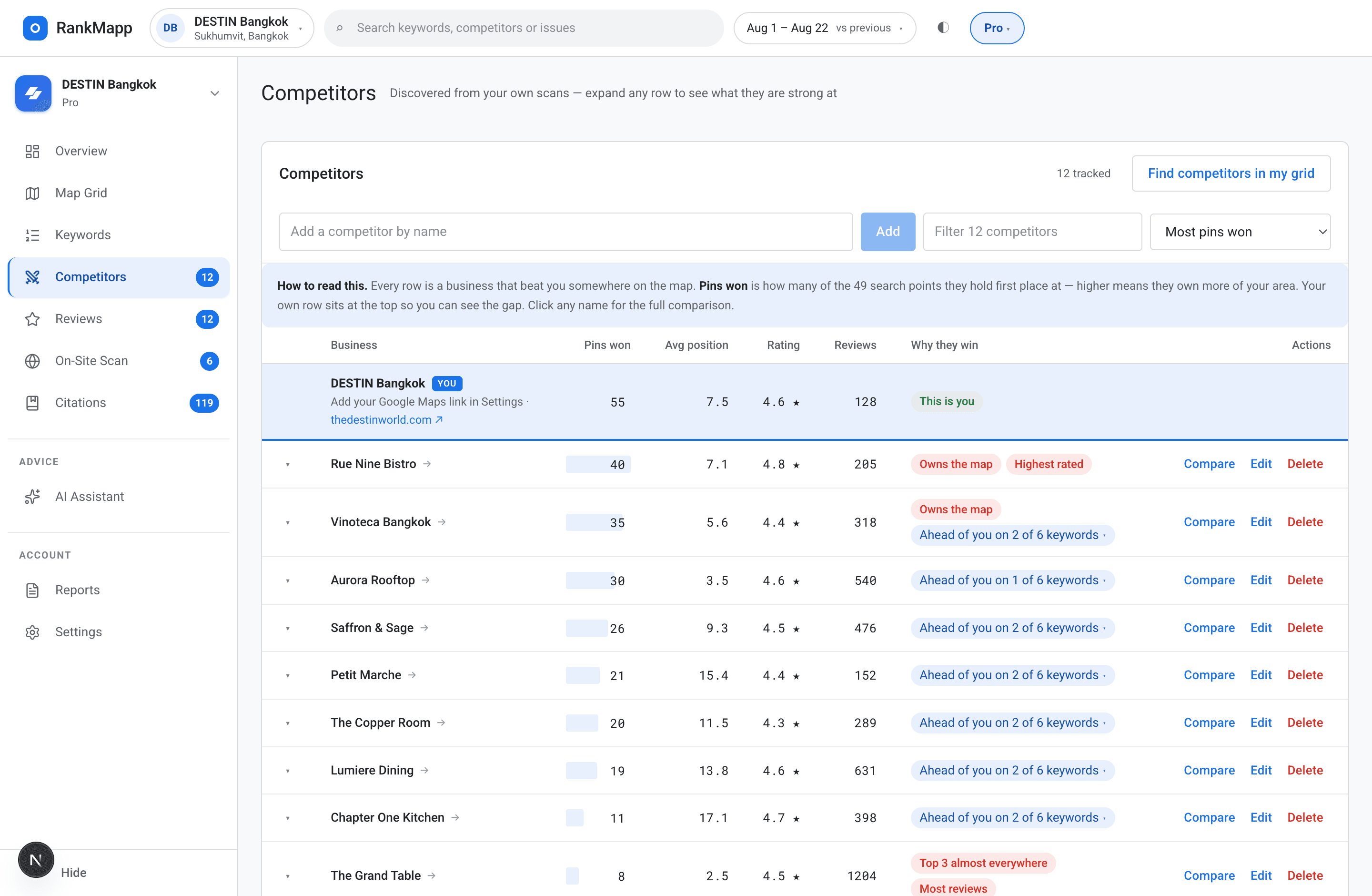Compare with The Copper Room
Viewport: 1372px width, 896px height.
pyautogui.click(x=1209, y=723)
